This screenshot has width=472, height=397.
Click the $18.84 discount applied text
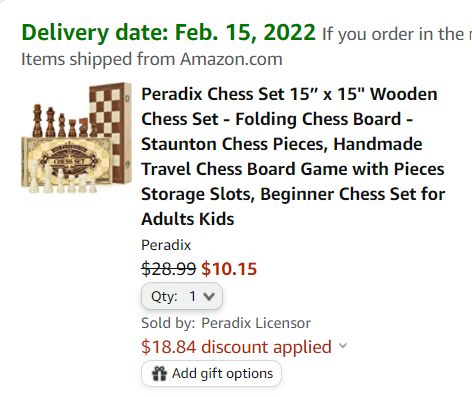pos(236,347)
